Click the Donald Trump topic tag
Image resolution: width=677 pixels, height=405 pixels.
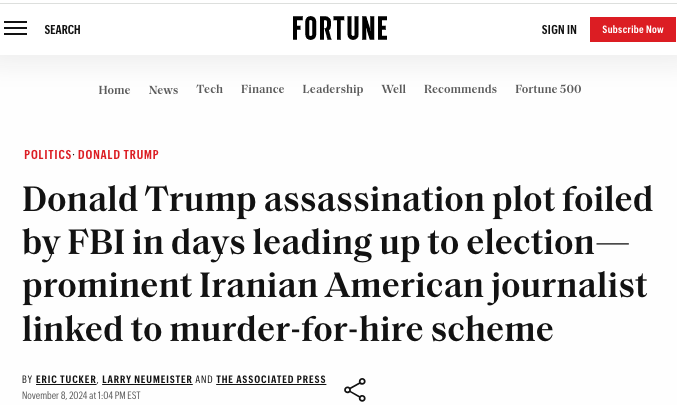coord(118,155)
